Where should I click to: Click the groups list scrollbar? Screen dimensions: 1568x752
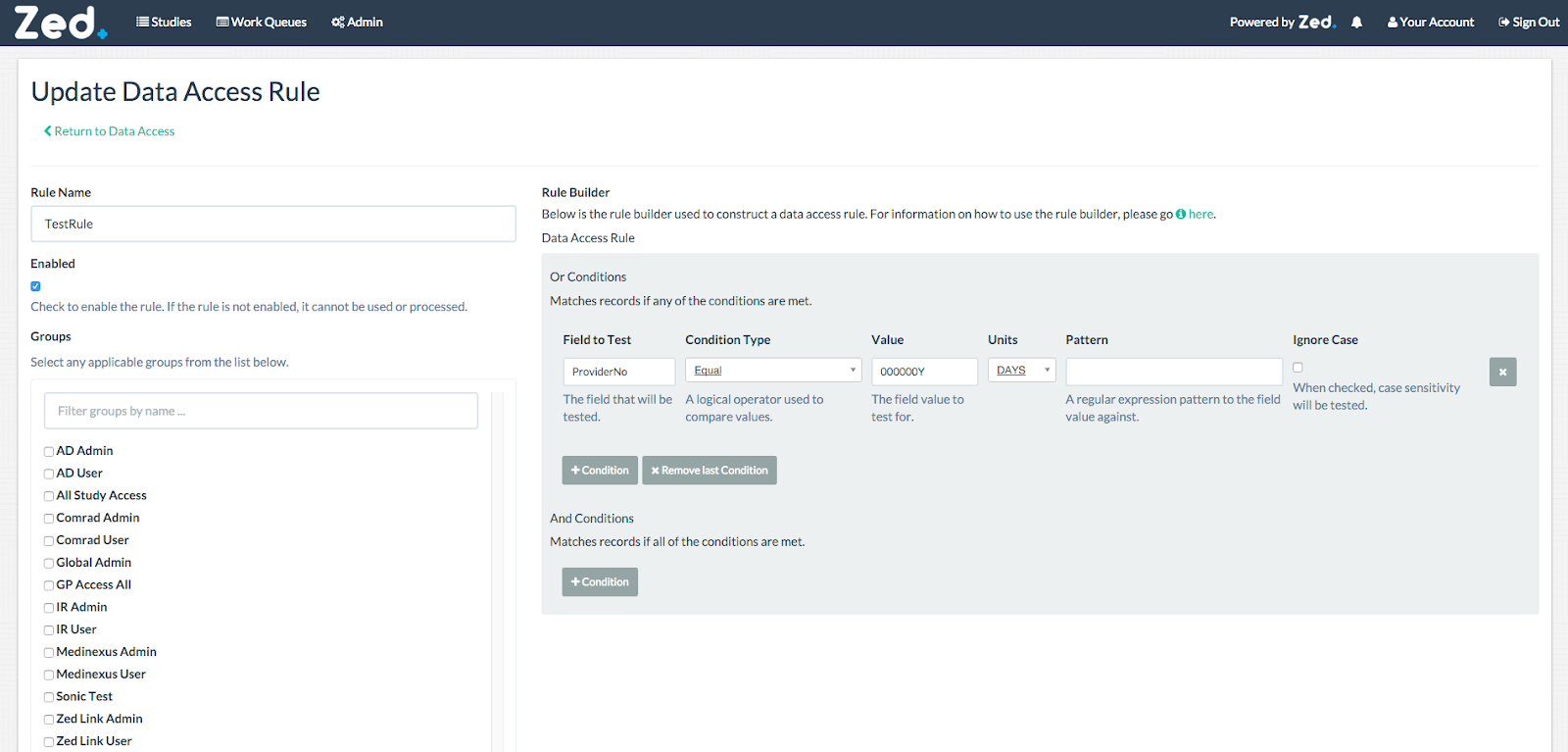[x=497, y=572]
